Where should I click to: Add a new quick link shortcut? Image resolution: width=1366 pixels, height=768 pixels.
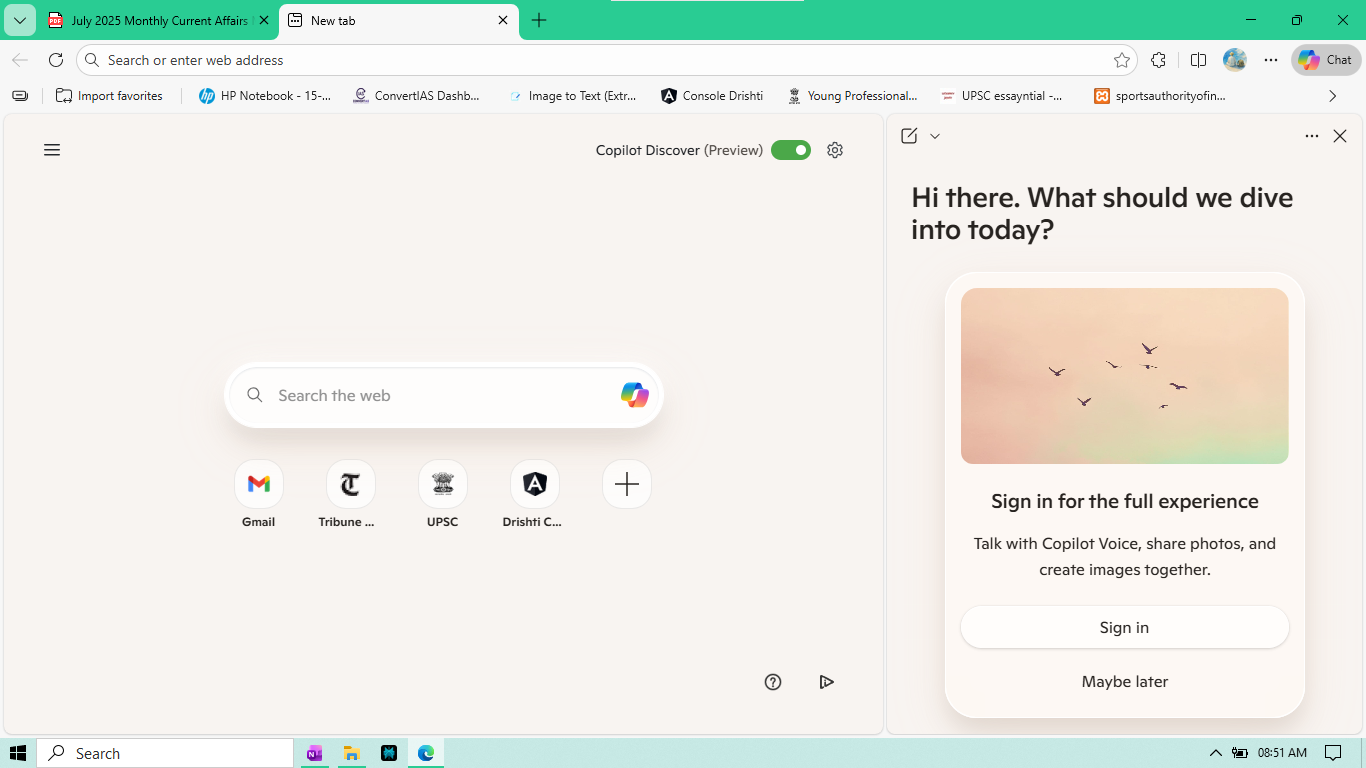click(x=627, y=484)
